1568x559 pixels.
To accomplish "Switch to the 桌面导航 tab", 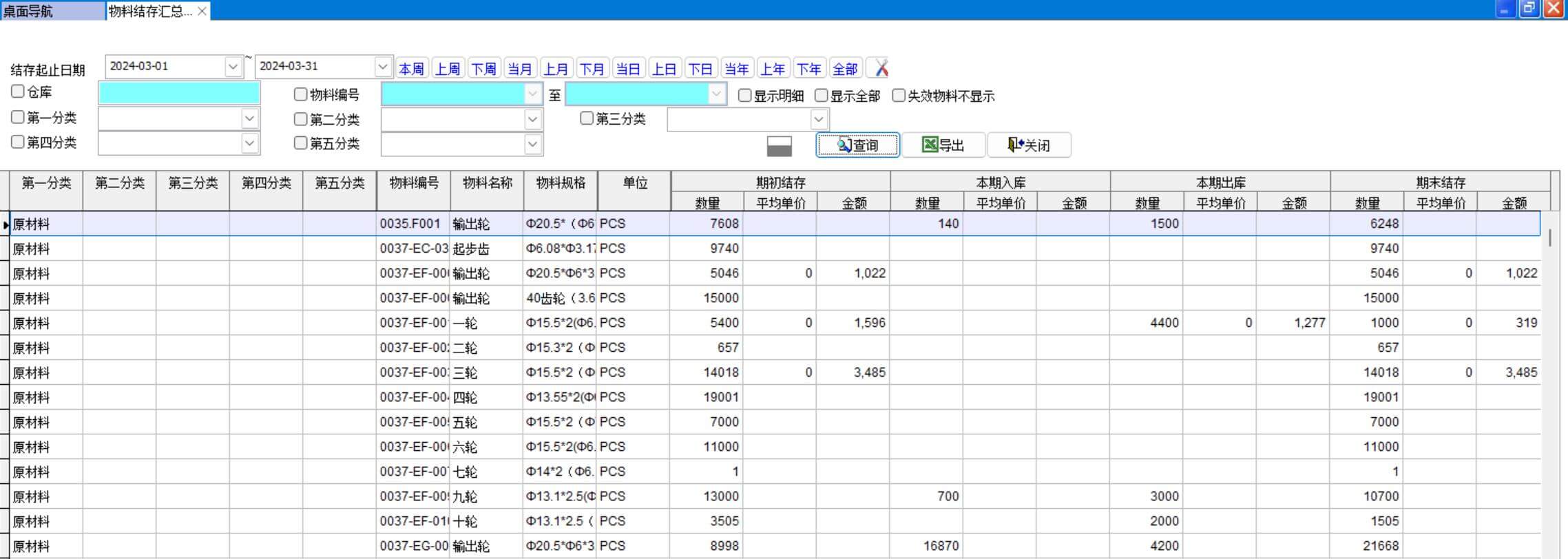I will [x=52, y=11].
